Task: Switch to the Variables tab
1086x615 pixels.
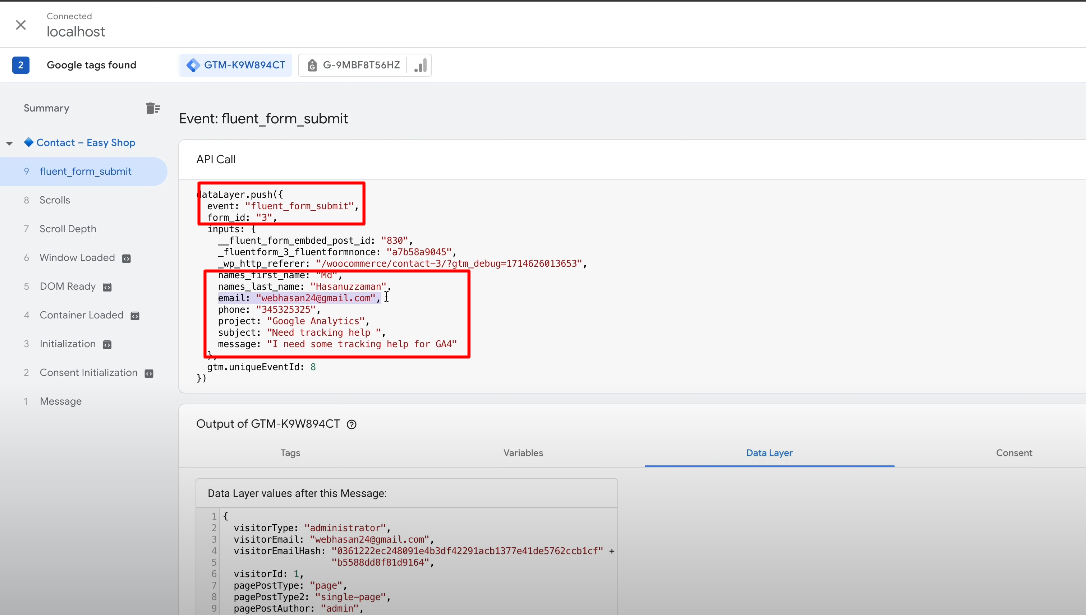Action: pyautogui.click(x=523, y=452)
